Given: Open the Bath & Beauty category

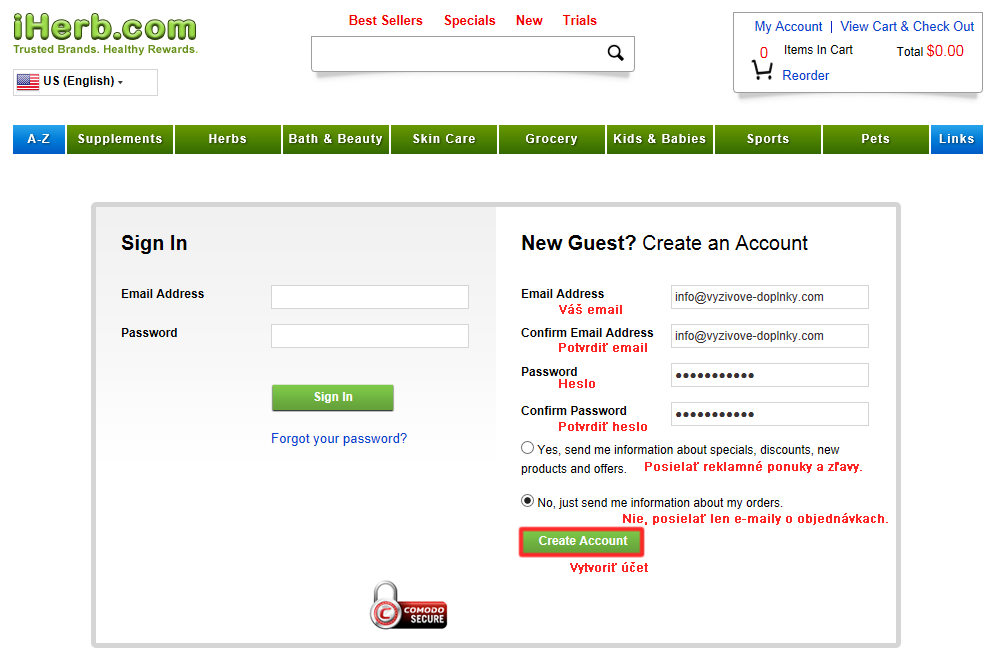Looking at the screenshot, I should tap(335, 139).
